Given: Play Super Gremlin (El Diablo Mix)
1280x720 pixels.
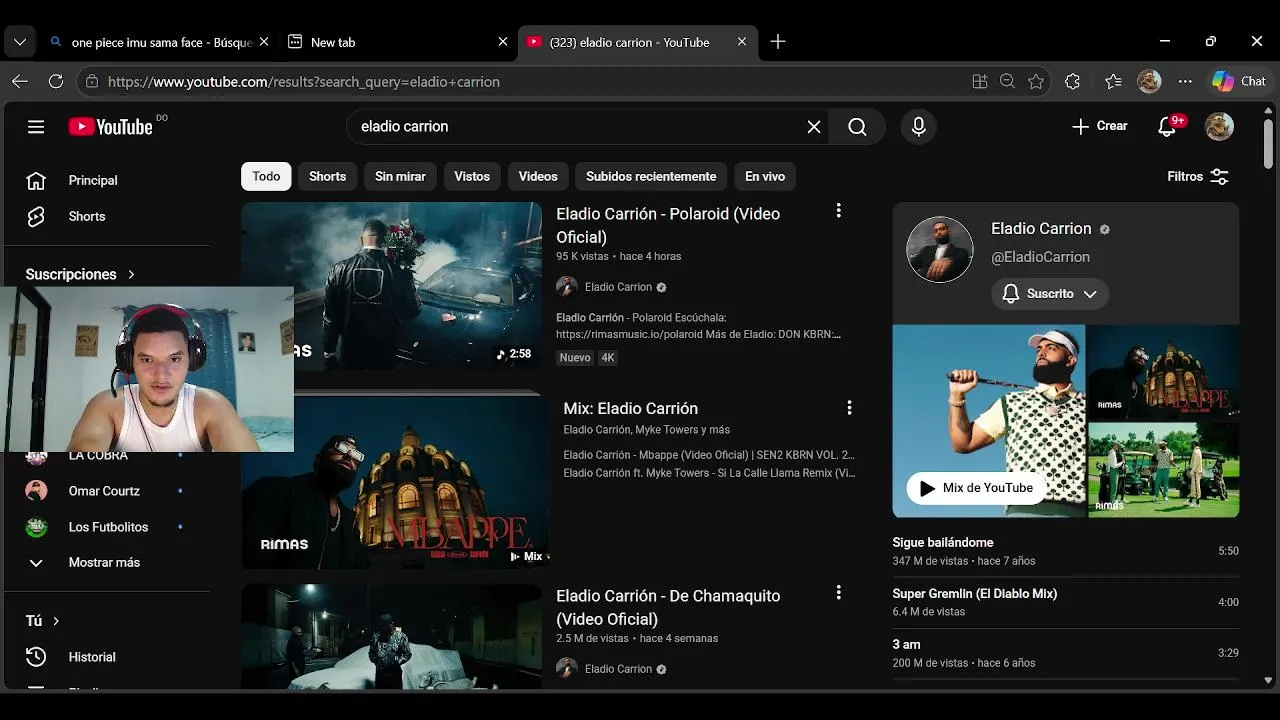Looking at the screenshot, I should 1065,602.
